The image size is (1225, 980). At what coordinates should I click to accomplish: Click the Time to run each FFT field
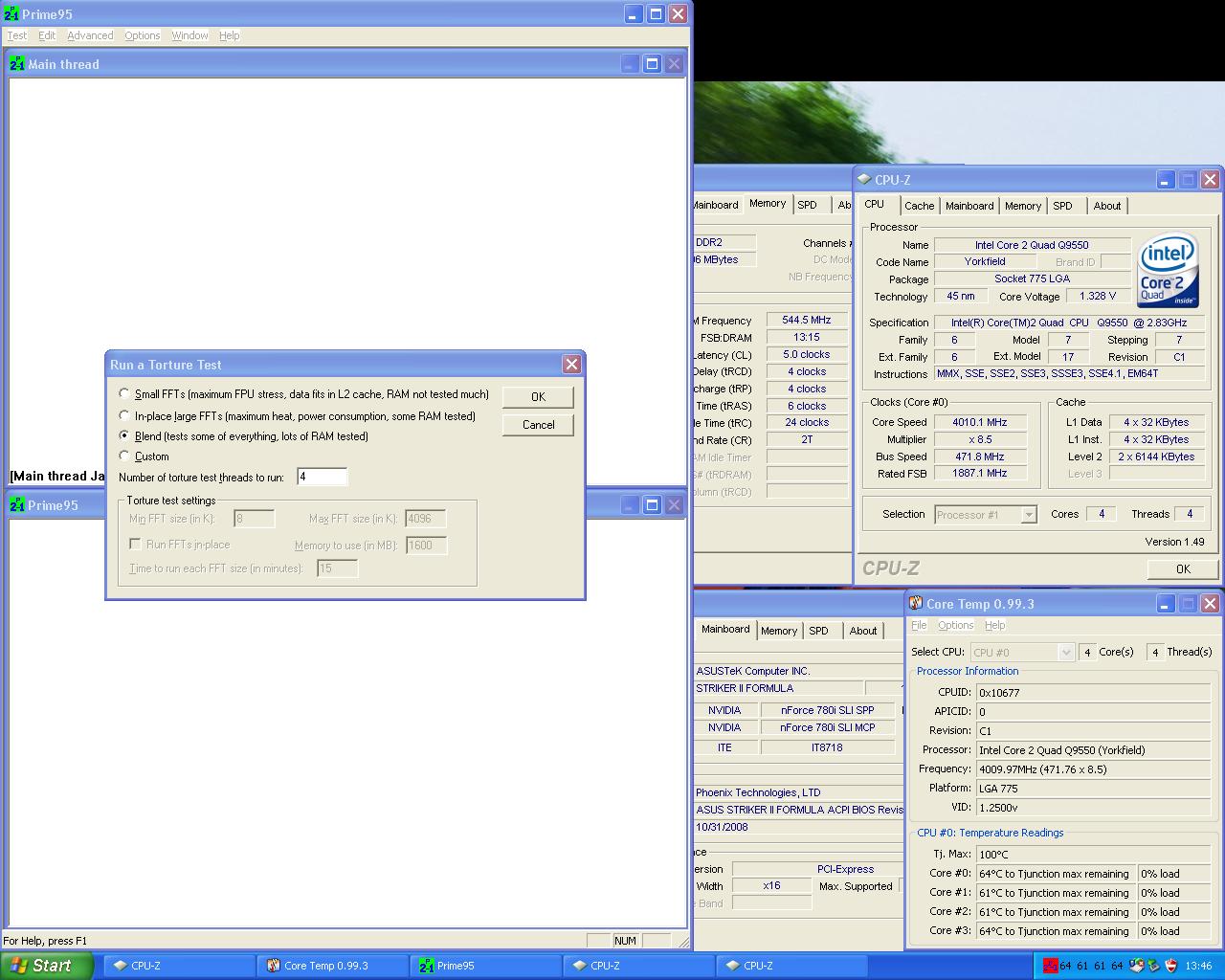337,568
